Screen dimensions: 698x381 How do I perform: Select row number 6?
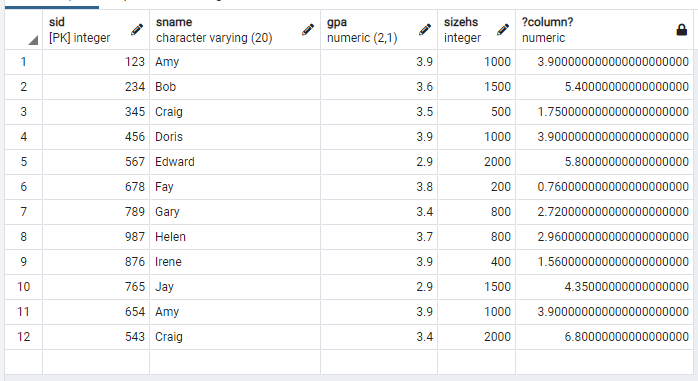(x=24, y=186)
